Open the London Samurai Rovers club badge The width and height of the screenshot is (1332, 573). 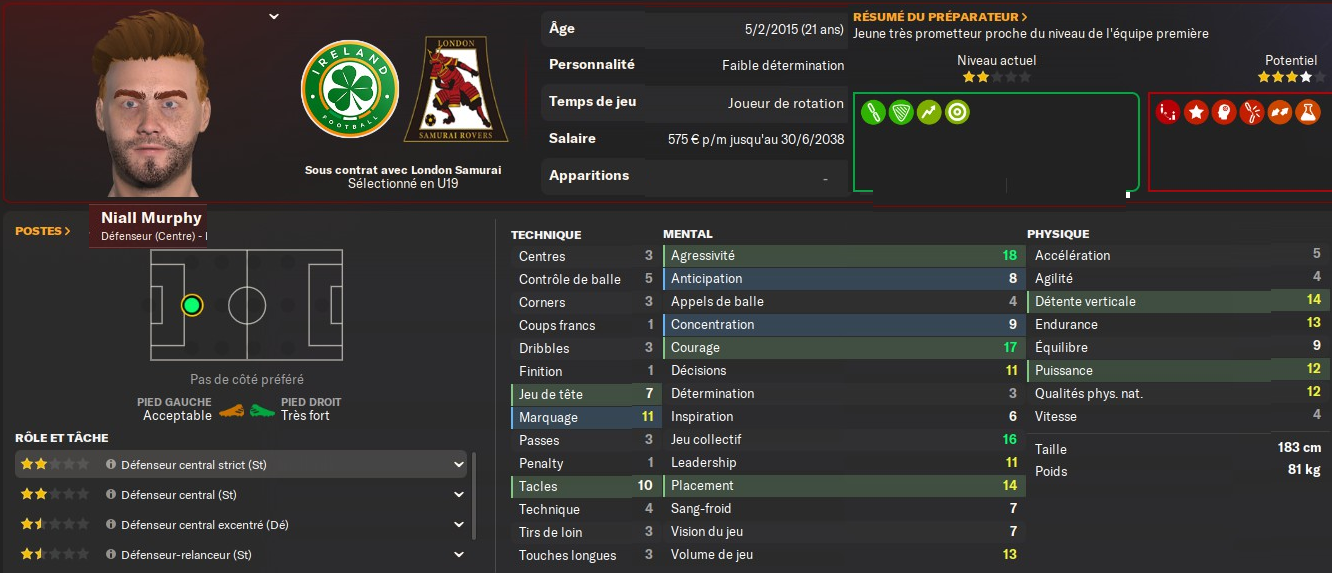[x=456, y=90]
